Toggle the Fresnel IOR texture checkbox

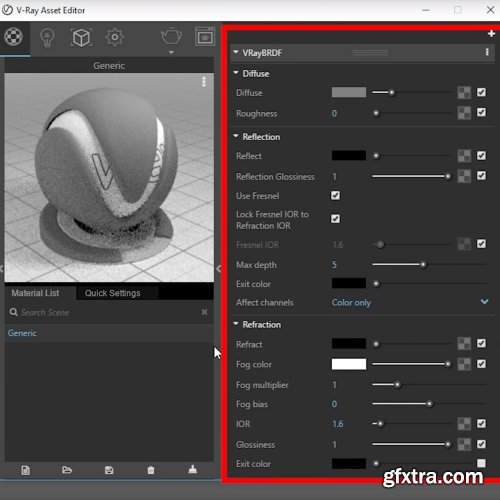(481, 244)
